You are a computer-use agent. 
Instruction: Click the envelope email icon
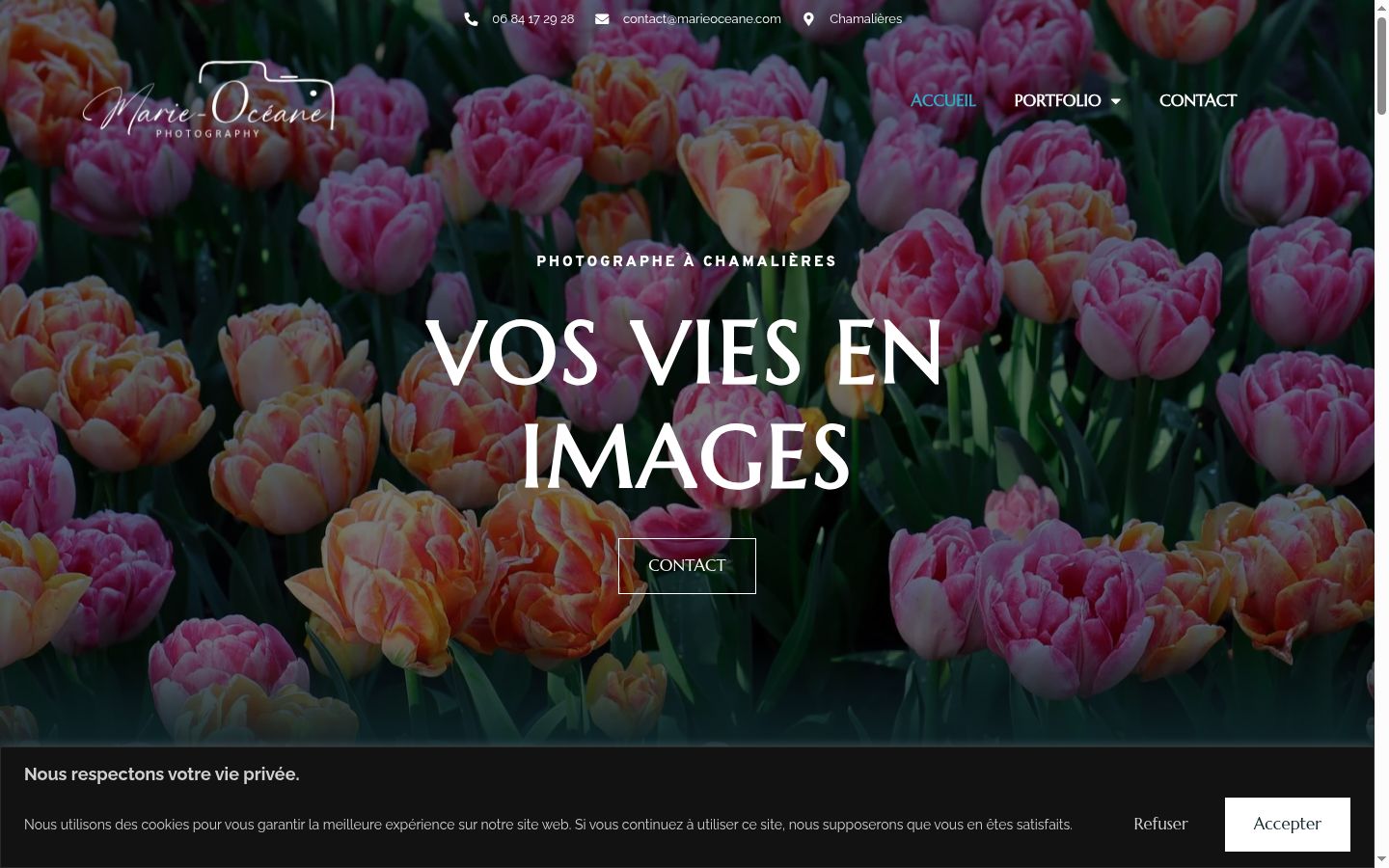point(602,19)
